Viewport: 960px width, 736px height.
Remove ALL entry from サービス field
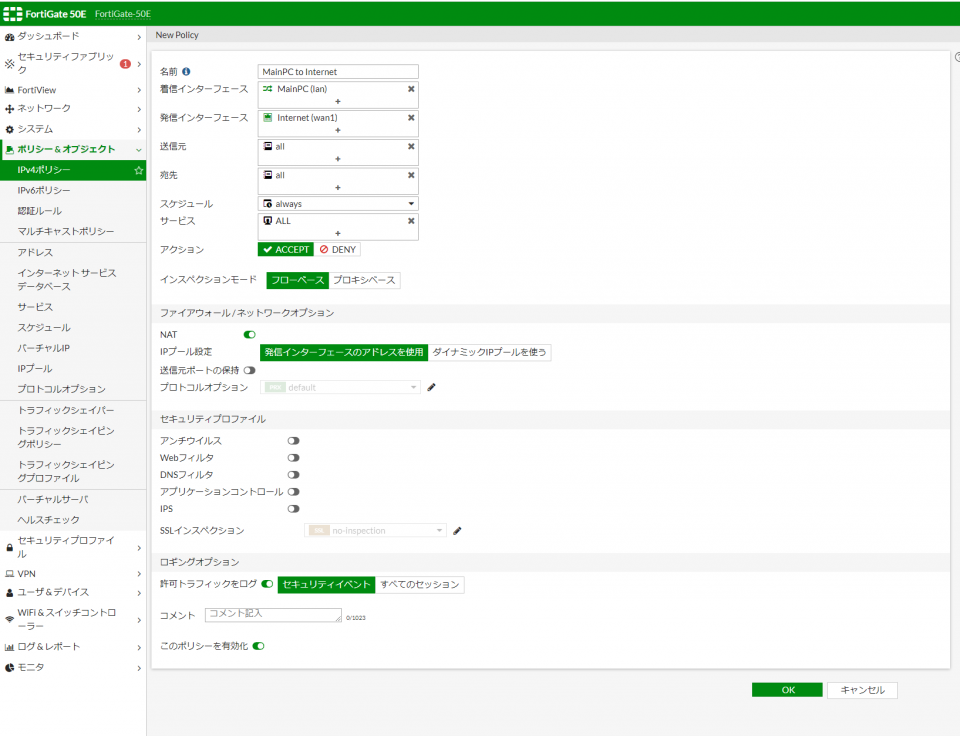(x=411, y=221)
